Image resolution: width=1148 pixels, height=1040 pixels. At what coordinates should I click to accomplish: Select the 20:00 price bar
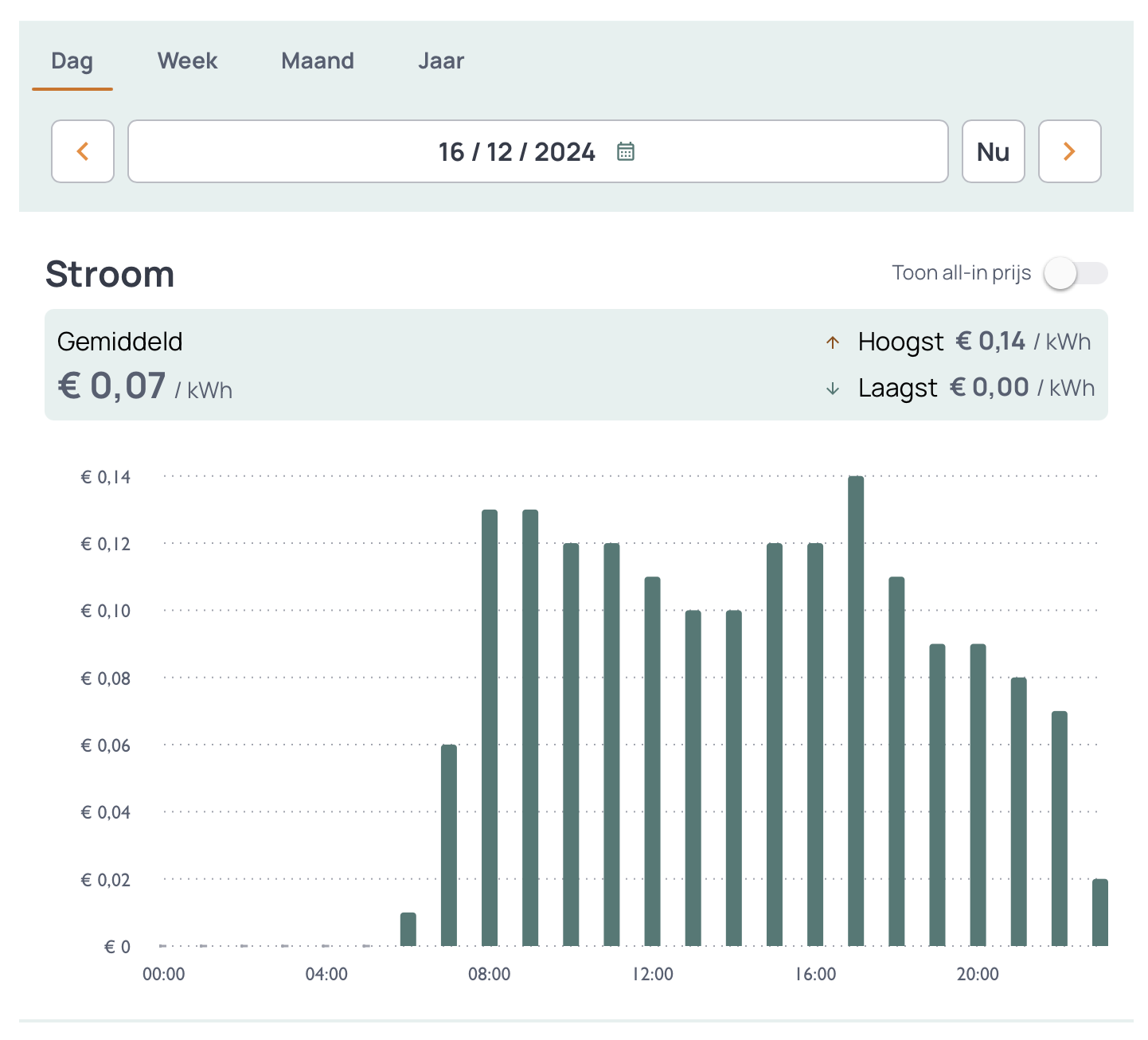point(978,795)
